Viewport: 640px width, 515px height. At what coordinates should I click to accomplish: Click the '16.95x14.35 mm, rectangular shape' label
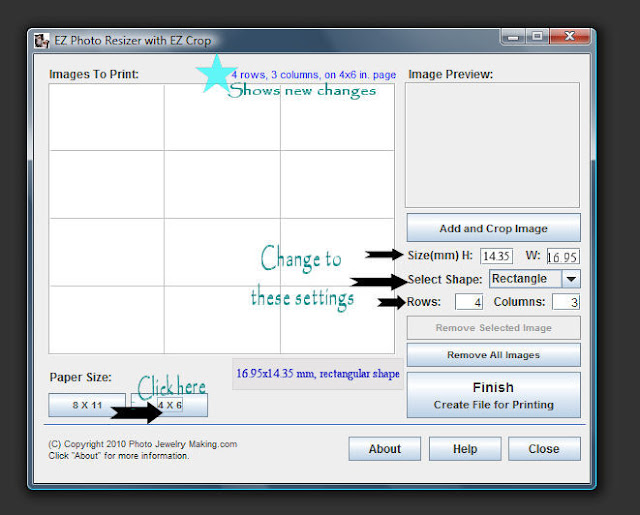[x=318, y=374]
